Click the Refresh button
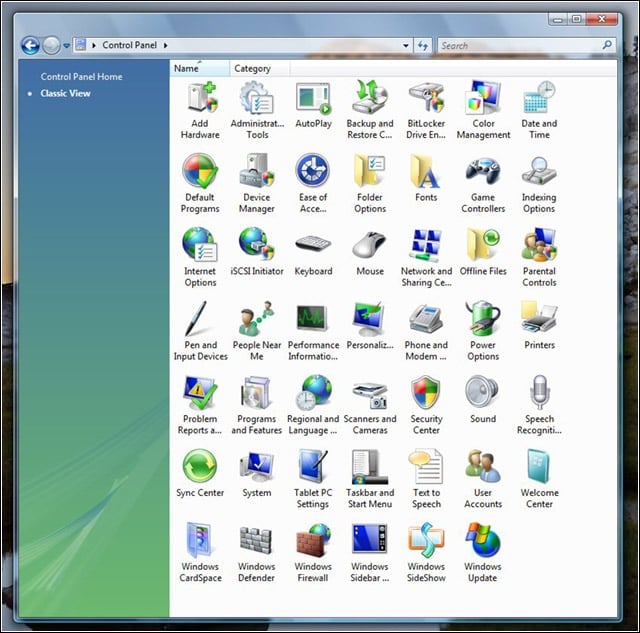 (x=422, y=46)
